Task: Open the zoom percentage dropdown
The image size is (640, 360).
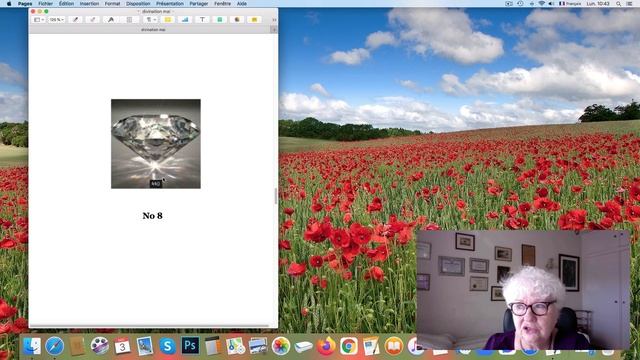Action: point(57,20)
